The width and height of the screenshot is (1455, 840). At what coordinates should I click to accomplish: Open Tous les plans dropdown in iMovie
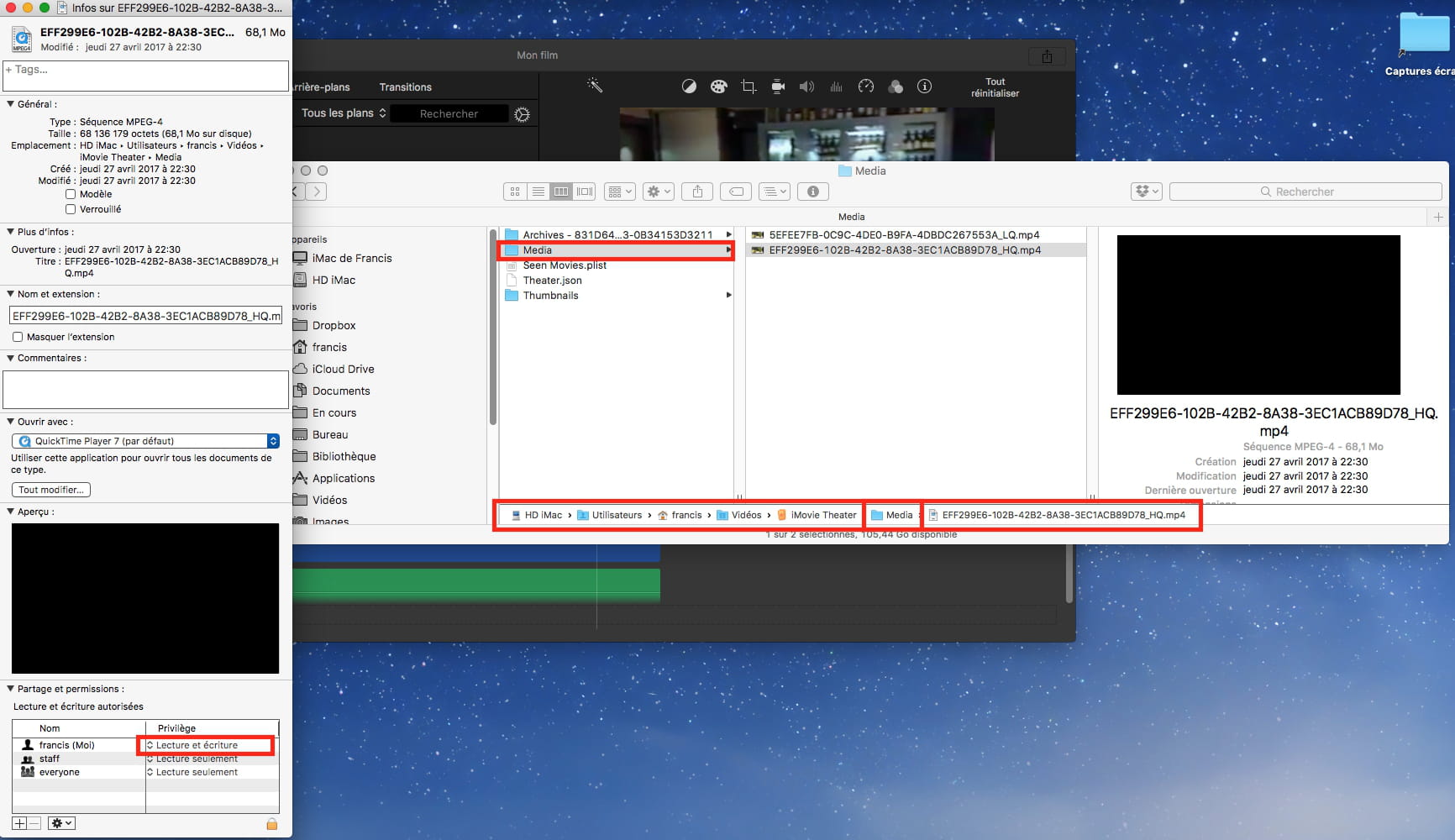click(x=344, y=113)
